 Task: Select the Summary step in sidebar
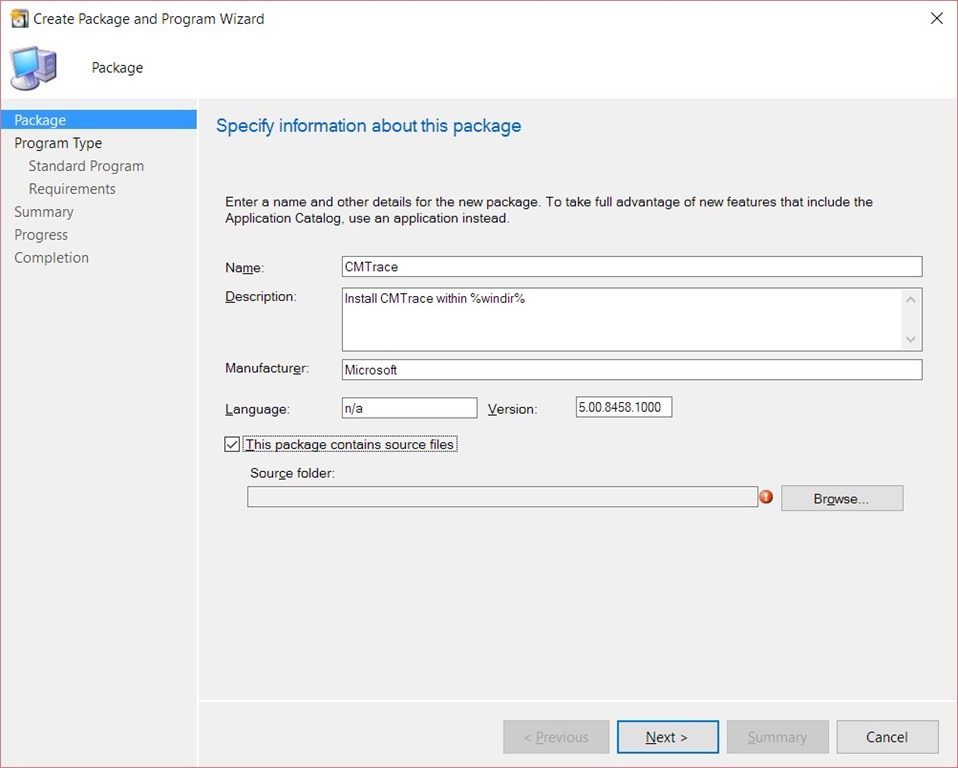pos(44,212)
